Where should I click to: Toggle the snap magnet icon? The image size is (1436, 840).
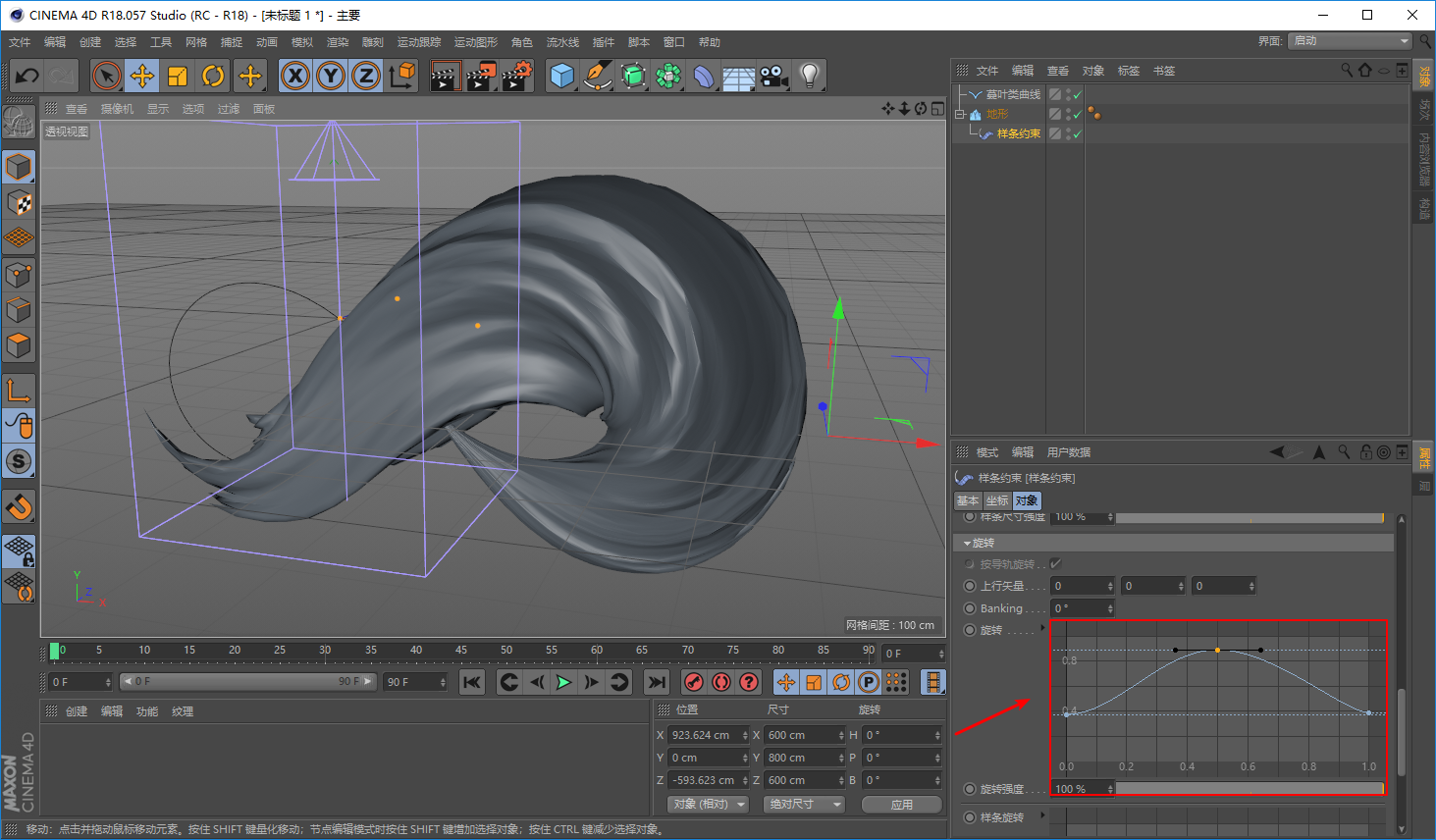tap(19, 507)
